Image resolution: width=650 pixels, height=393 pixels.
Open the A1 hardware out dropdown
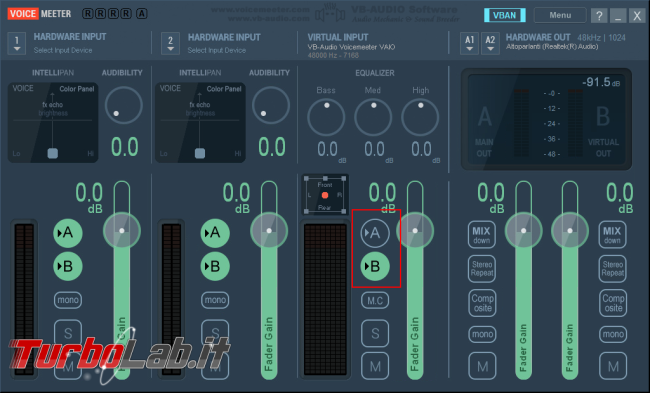pyautogui.click(x=469, y=43)
